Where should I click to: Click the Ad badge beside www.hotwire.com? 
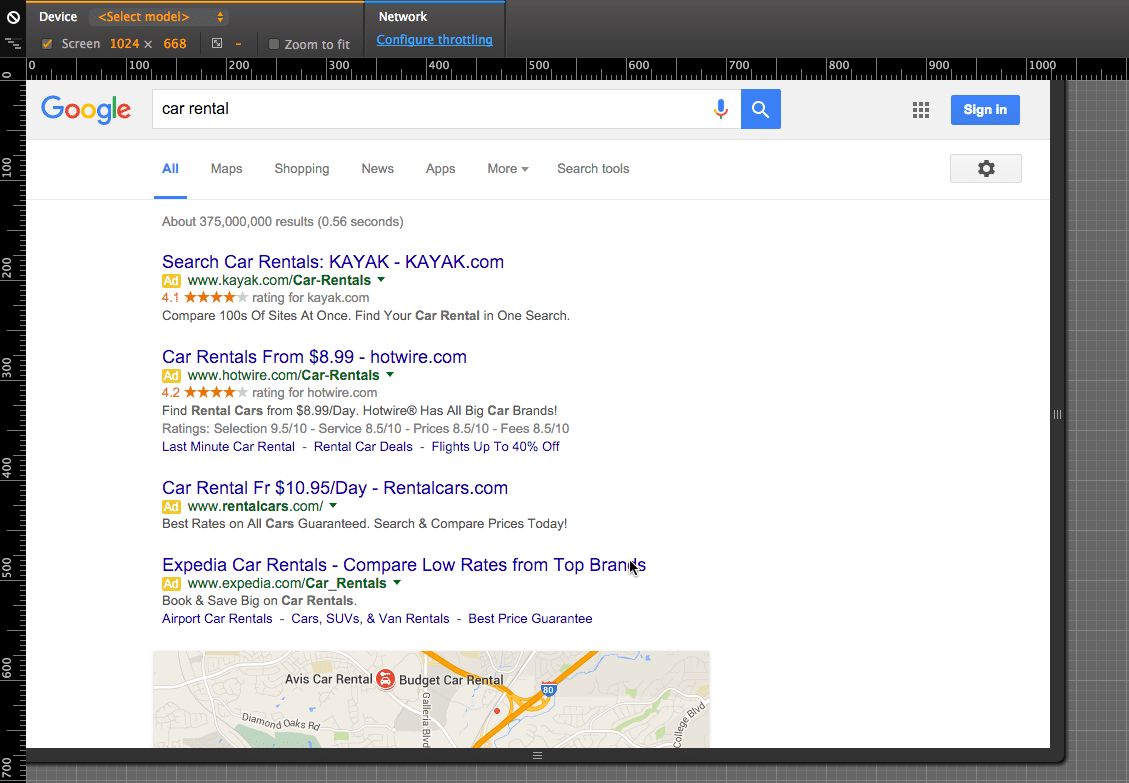click(x=171, y=376)
